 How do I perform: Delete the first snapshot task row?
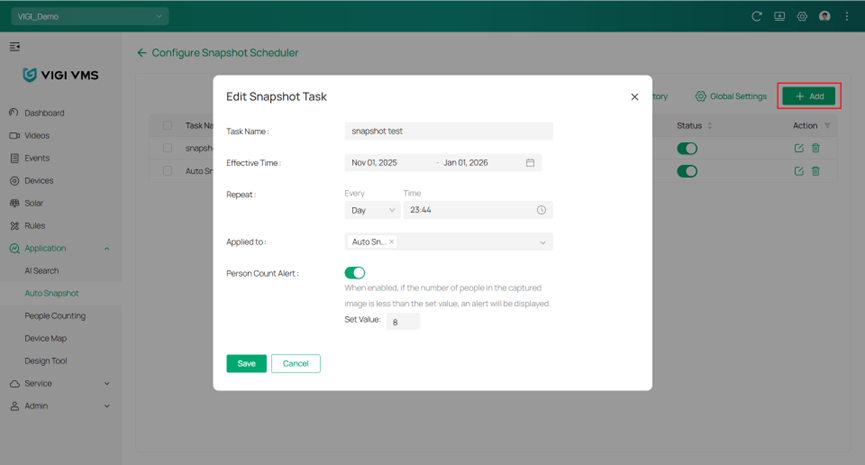pos(816,148)
